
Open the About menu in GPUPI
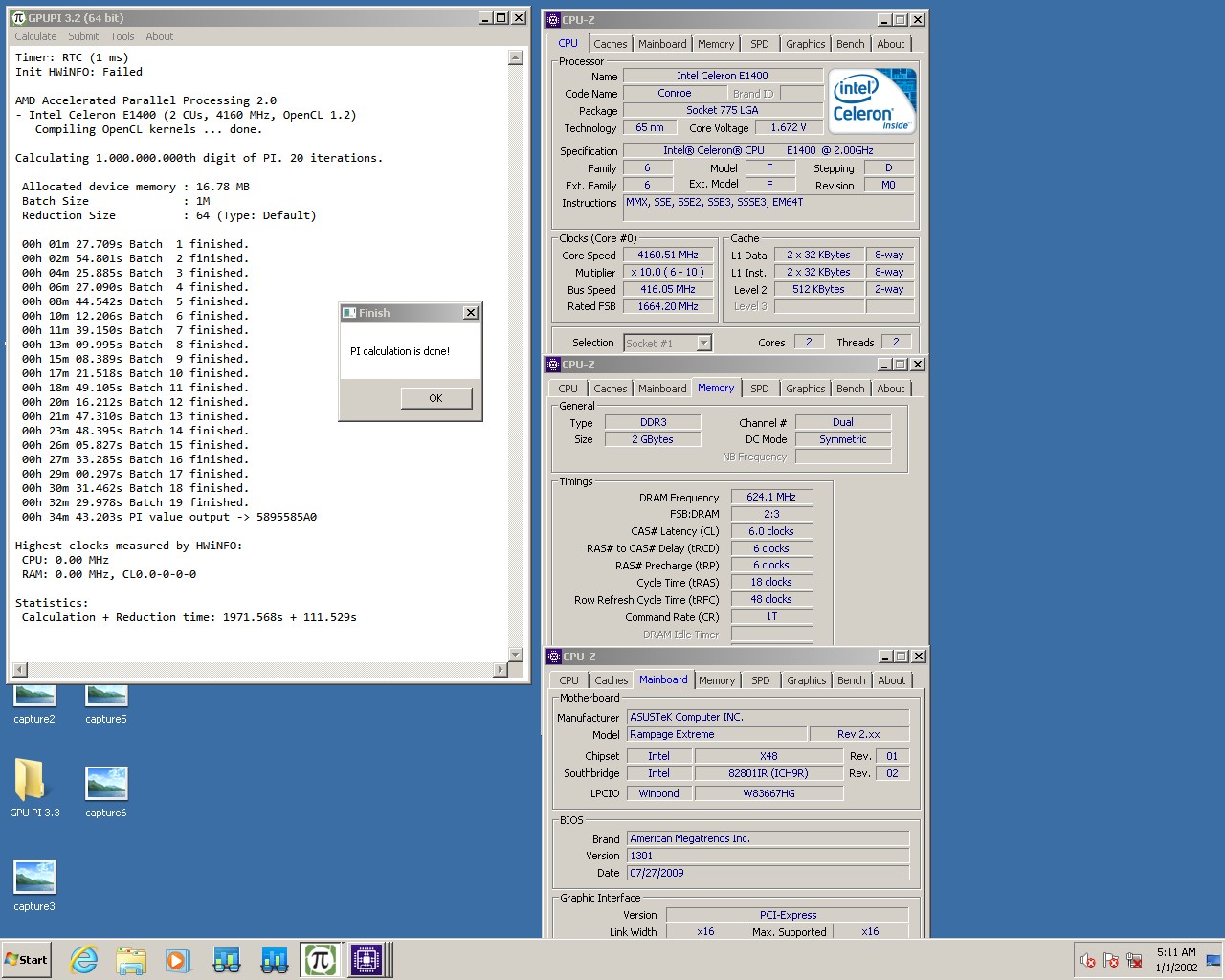[160, 36]
